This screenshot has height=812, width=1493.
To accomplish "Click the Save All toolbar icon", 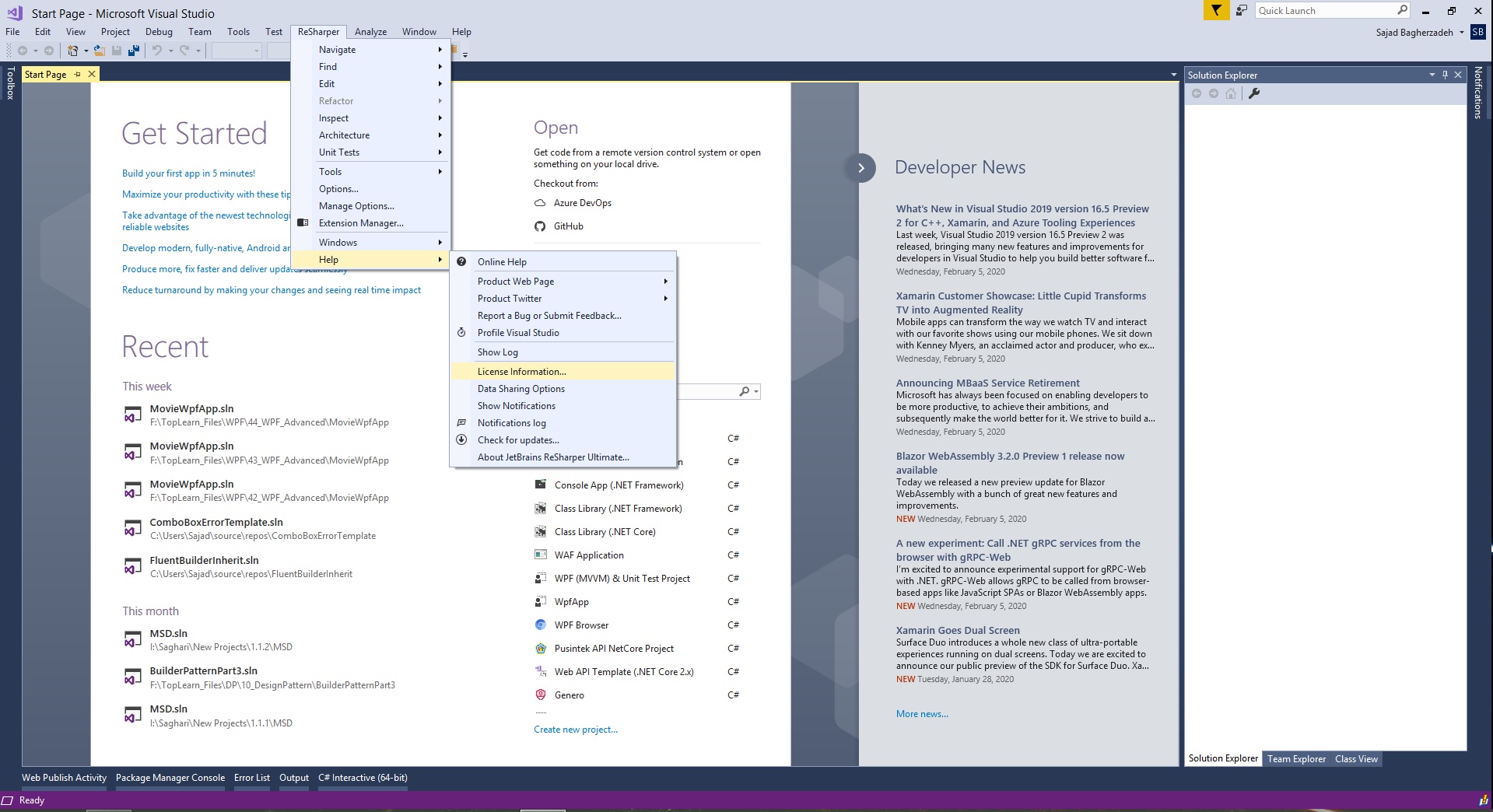I will coord(134,51).
